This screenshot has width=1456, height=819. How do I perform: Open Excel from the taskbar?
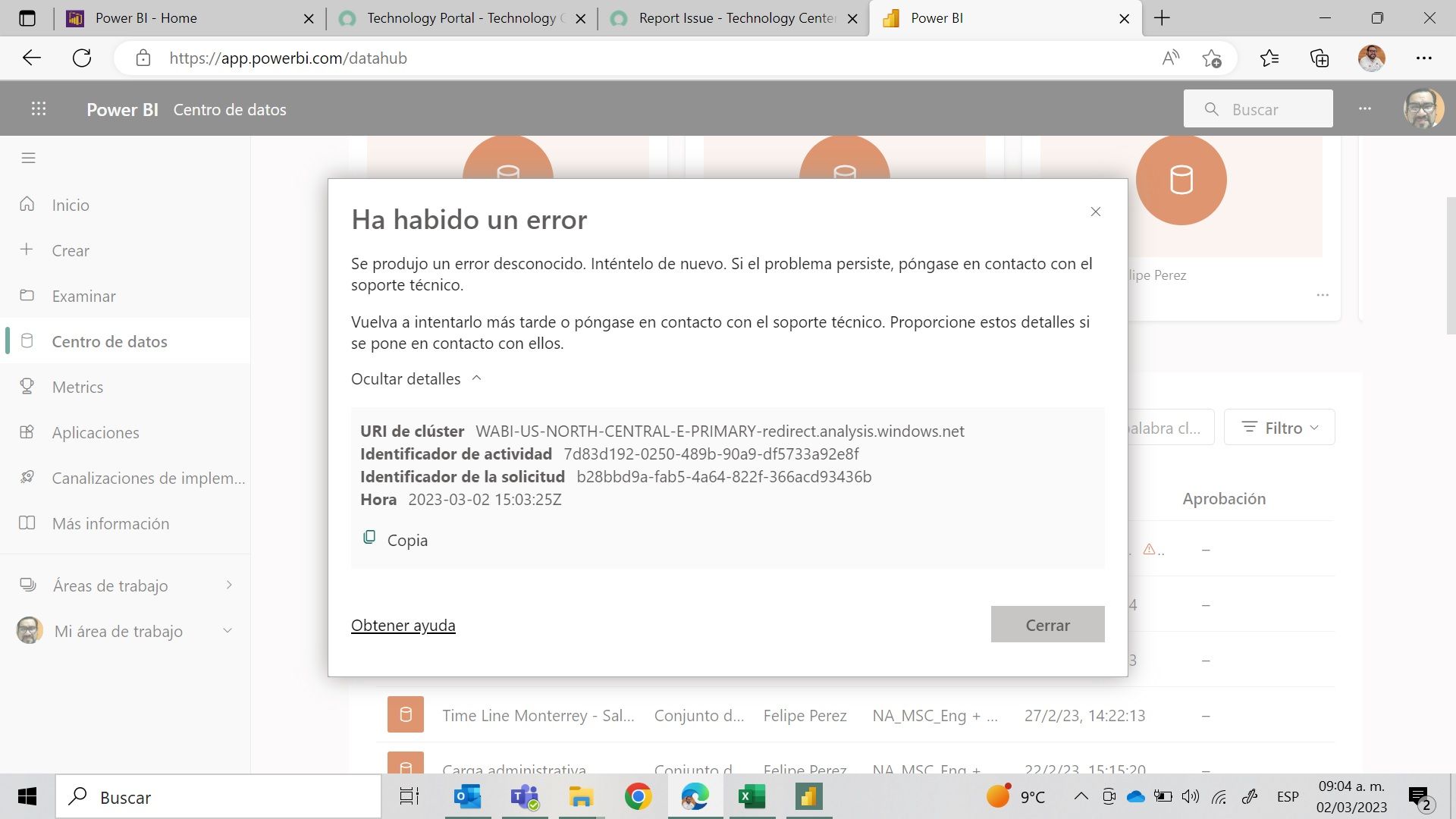752,797
